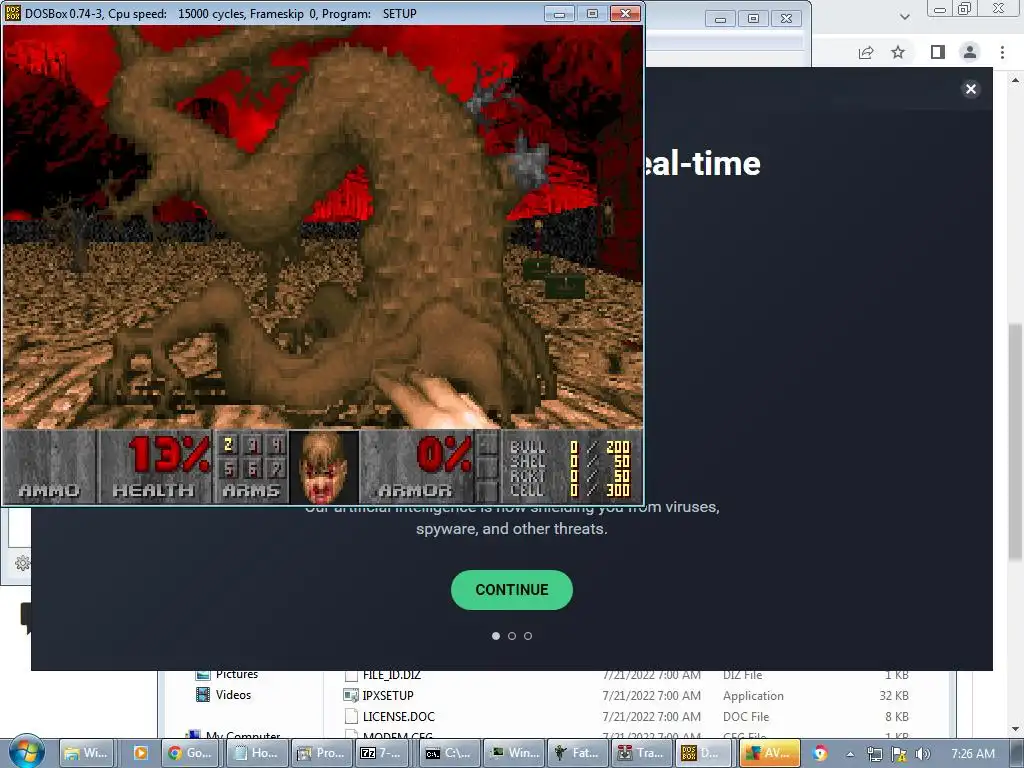The image size is (1024, 768).
Task: Click Chrome's share page icon
Action: (866, 52)
